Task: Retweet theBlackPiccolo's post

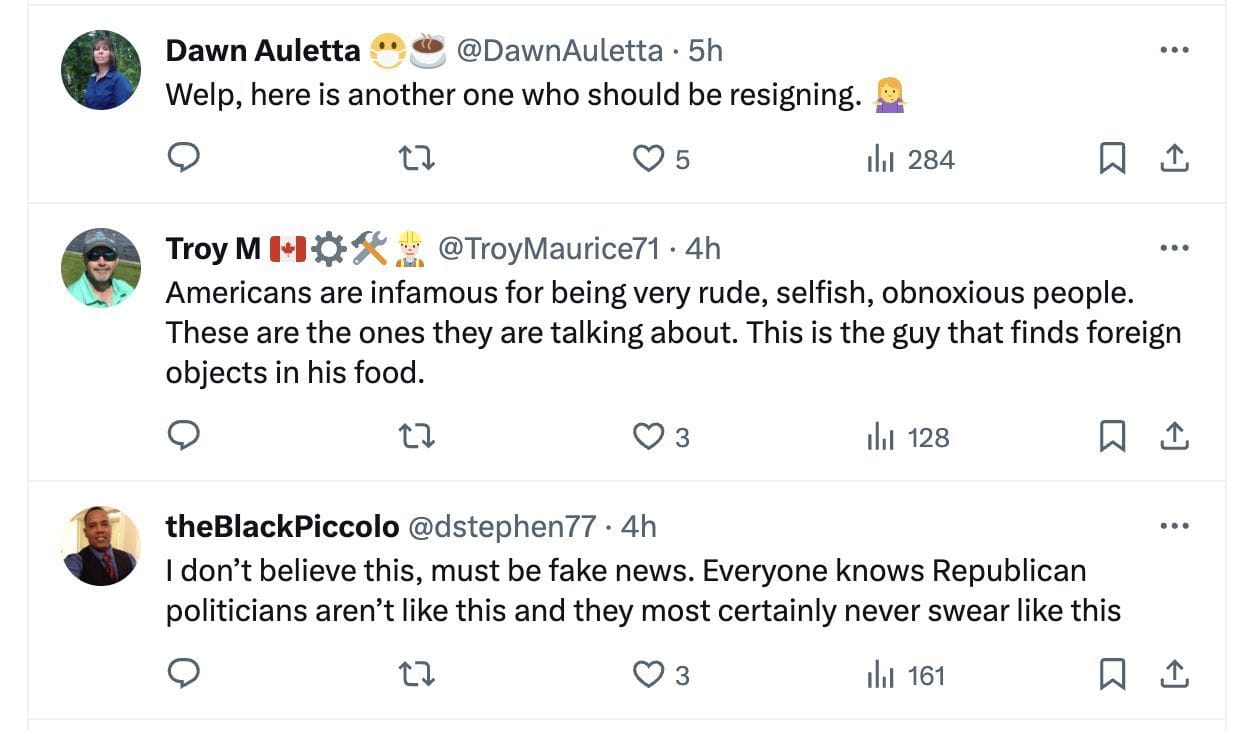Action: 418,674
